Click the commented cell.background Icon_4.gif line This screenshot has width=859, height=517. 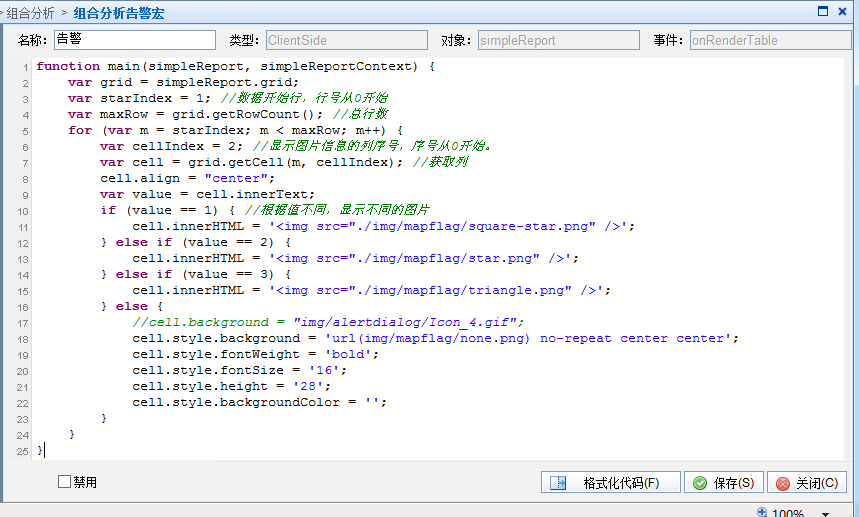coord(328,322)
